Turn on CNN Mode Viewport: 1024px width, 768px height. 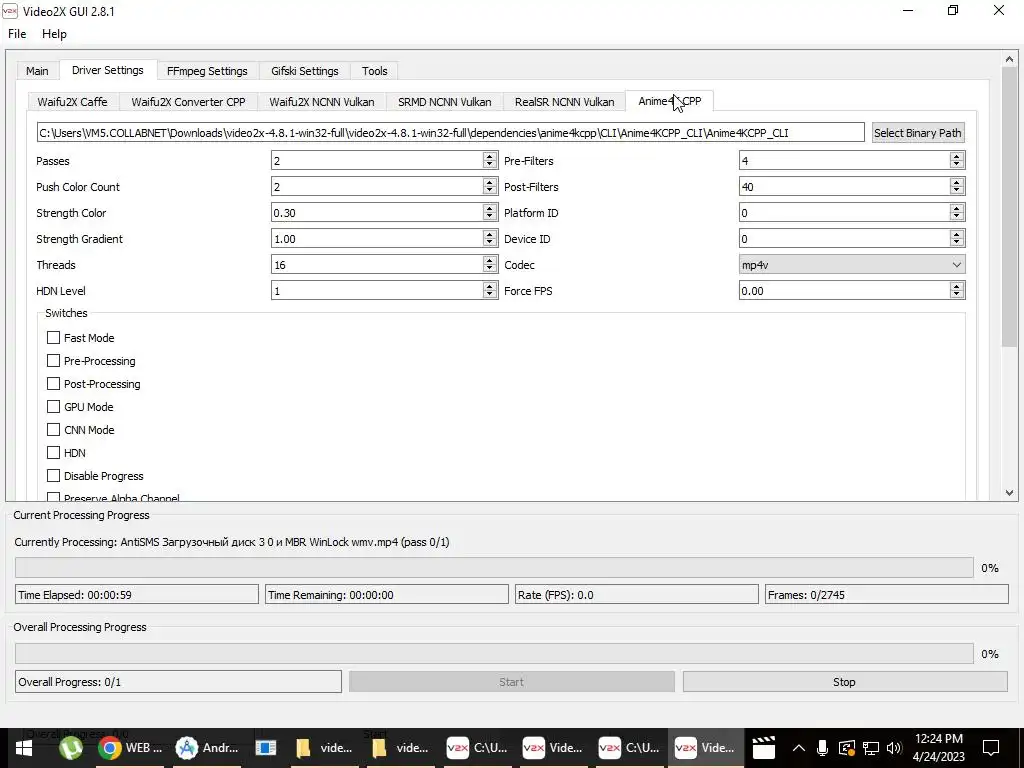(x=54, y=430)
